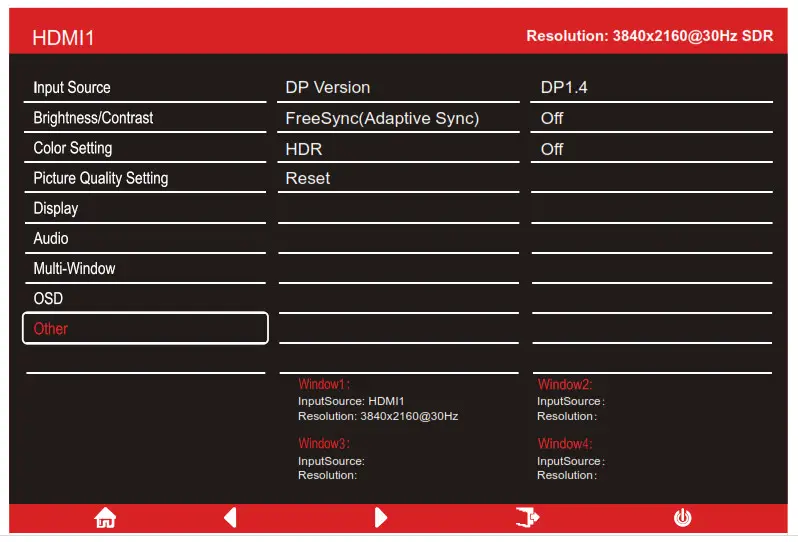The width and height of the screenshot is (798, 542).
Task: Open the Display menu
Action: pyautogui.click(x=145, y=208)
